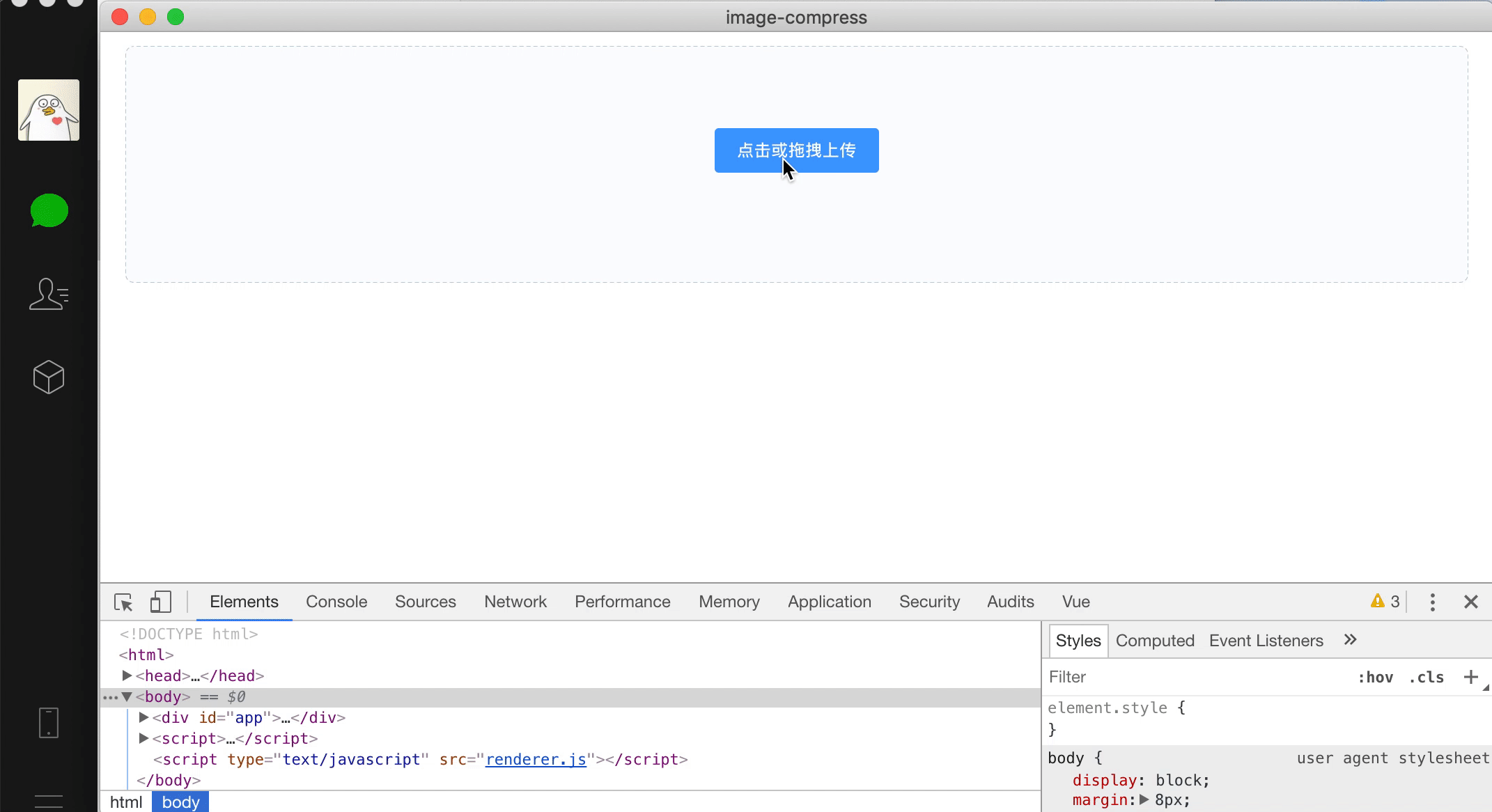The image size is (1492, 812).
Task: Click the phone icon in the sidebar
Action: pyautogui.click(x=49, y=723)
